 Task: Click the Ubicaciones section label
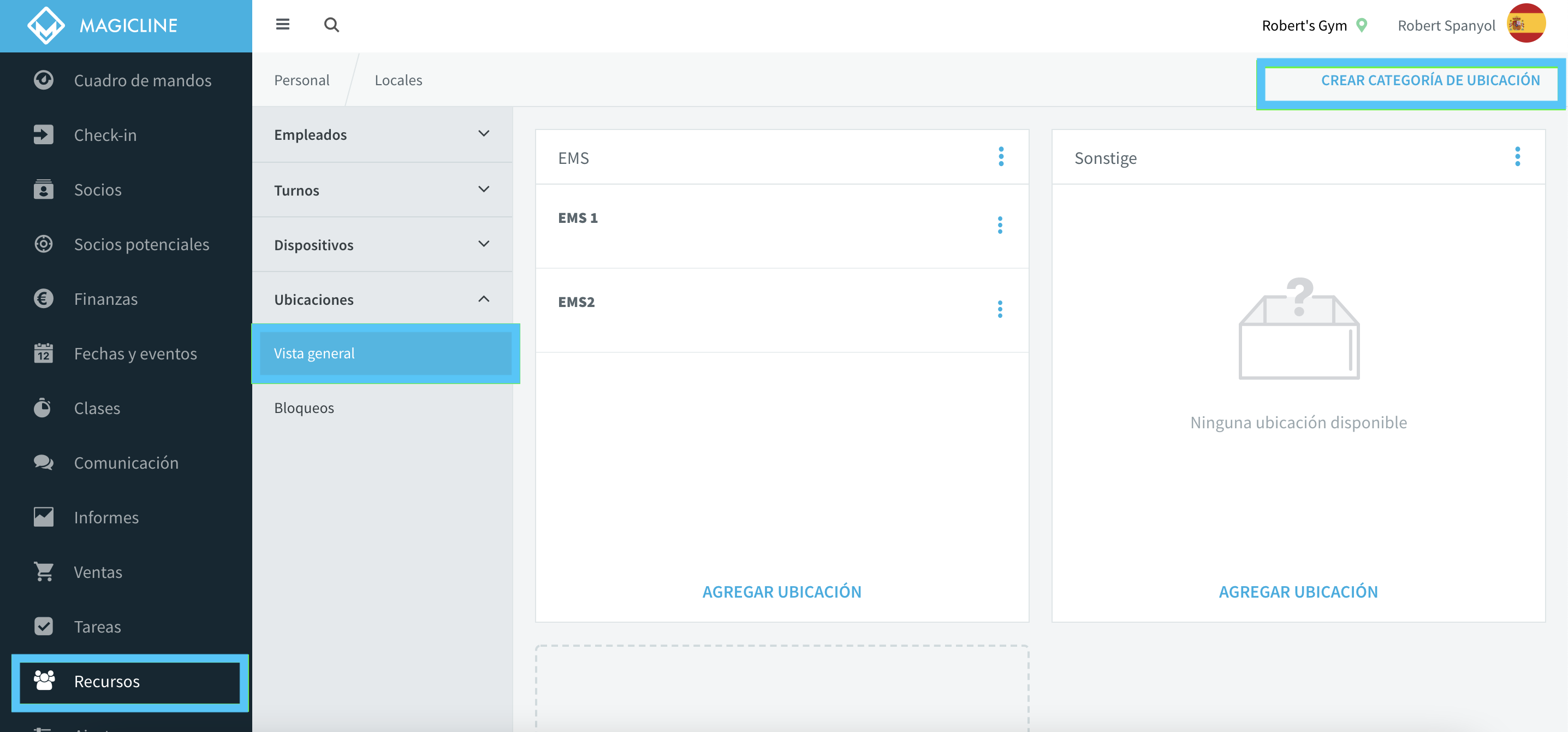[x=313, y=299]
